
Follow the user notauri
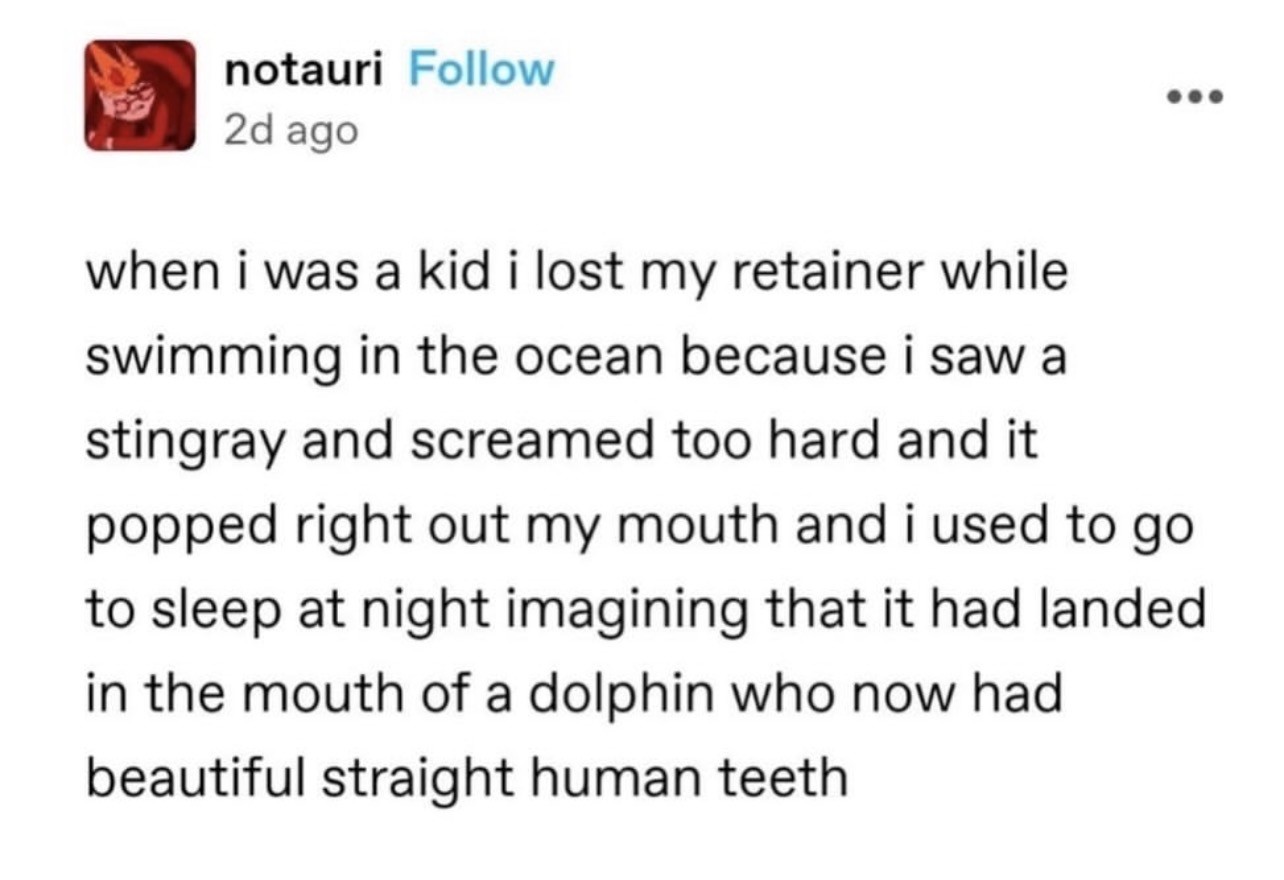pyautogui.click(x=481, y=70)
